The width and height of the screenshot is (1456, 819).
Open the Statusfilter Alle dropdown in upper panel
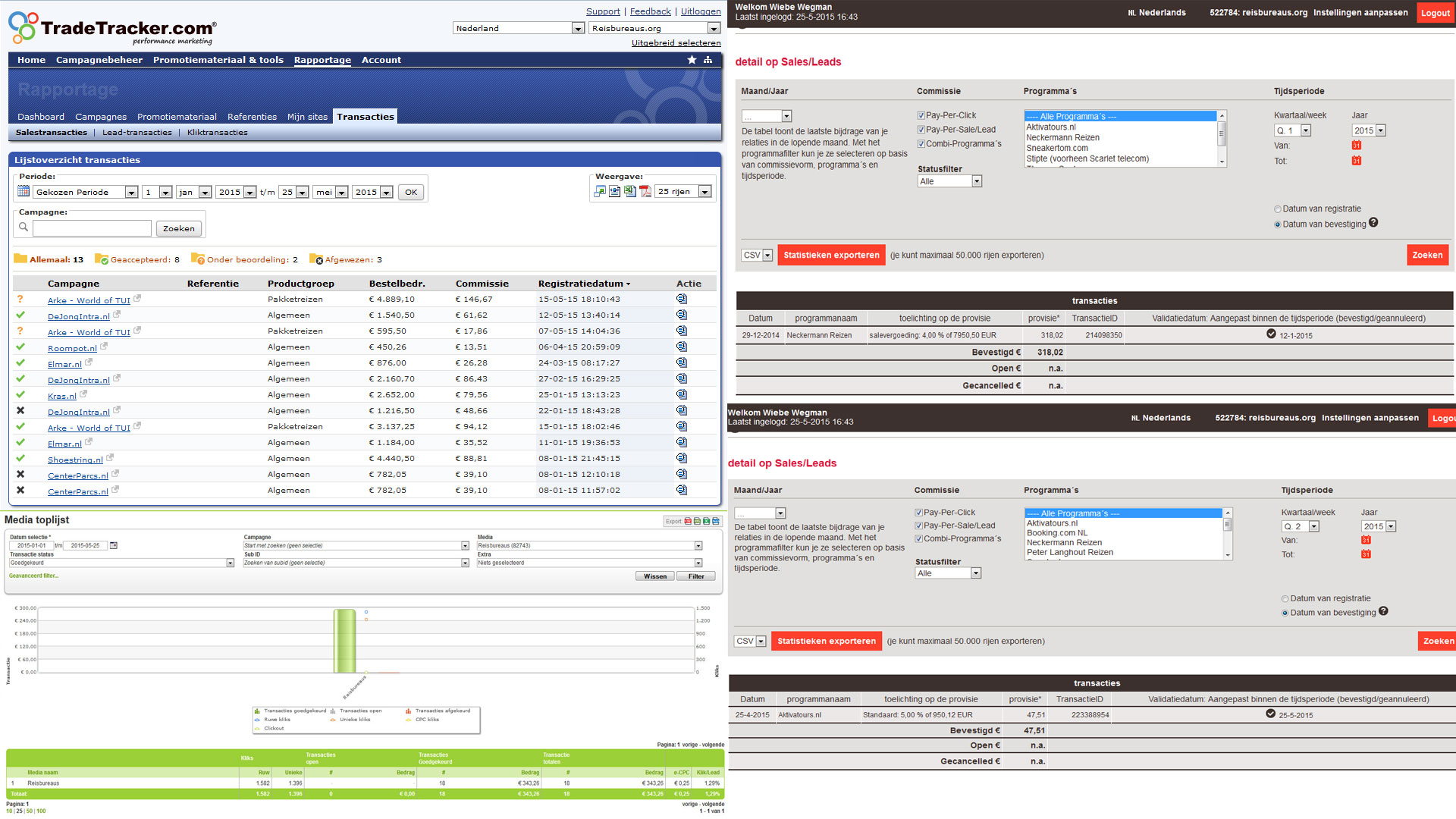tap(949, 181)
